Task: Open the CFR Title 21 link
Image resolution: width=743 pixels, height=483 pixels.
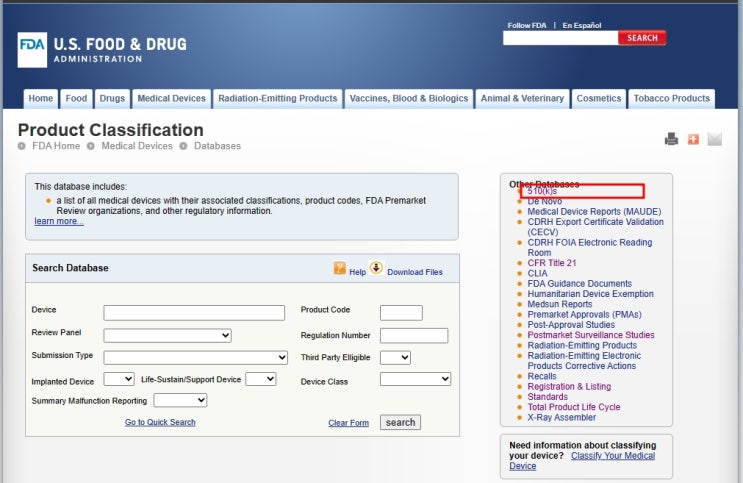Action: [552, 263]
